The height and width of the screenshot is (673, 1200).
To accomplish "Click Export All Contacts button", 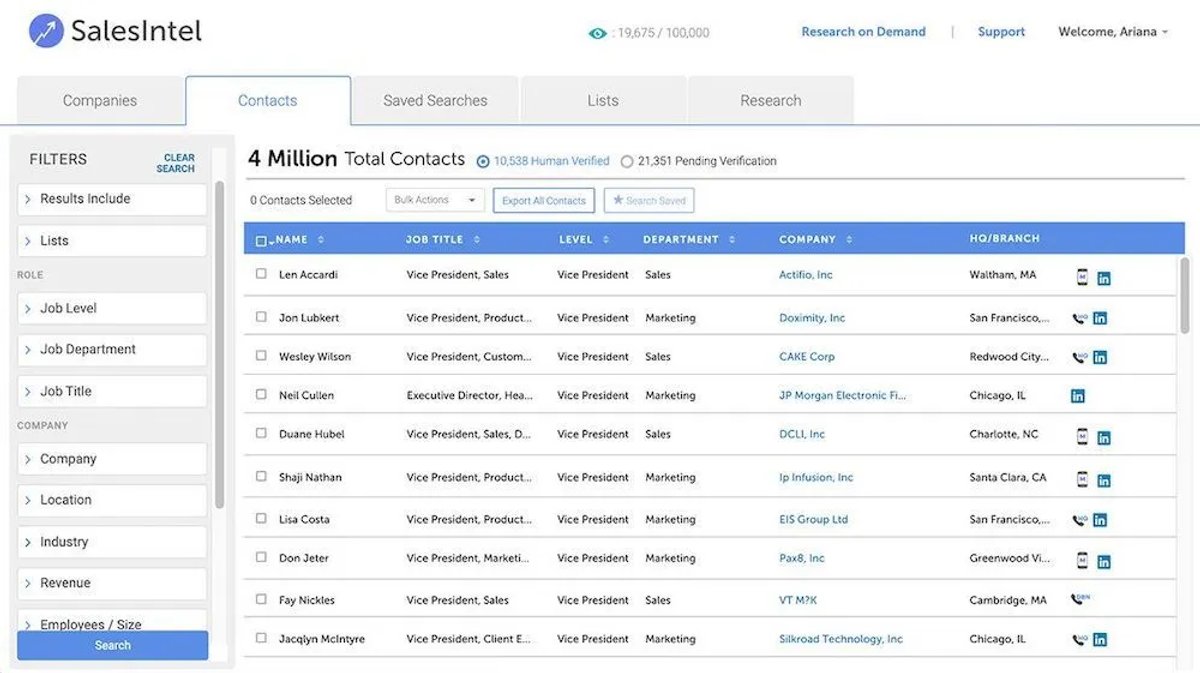I will coord(544,200).
